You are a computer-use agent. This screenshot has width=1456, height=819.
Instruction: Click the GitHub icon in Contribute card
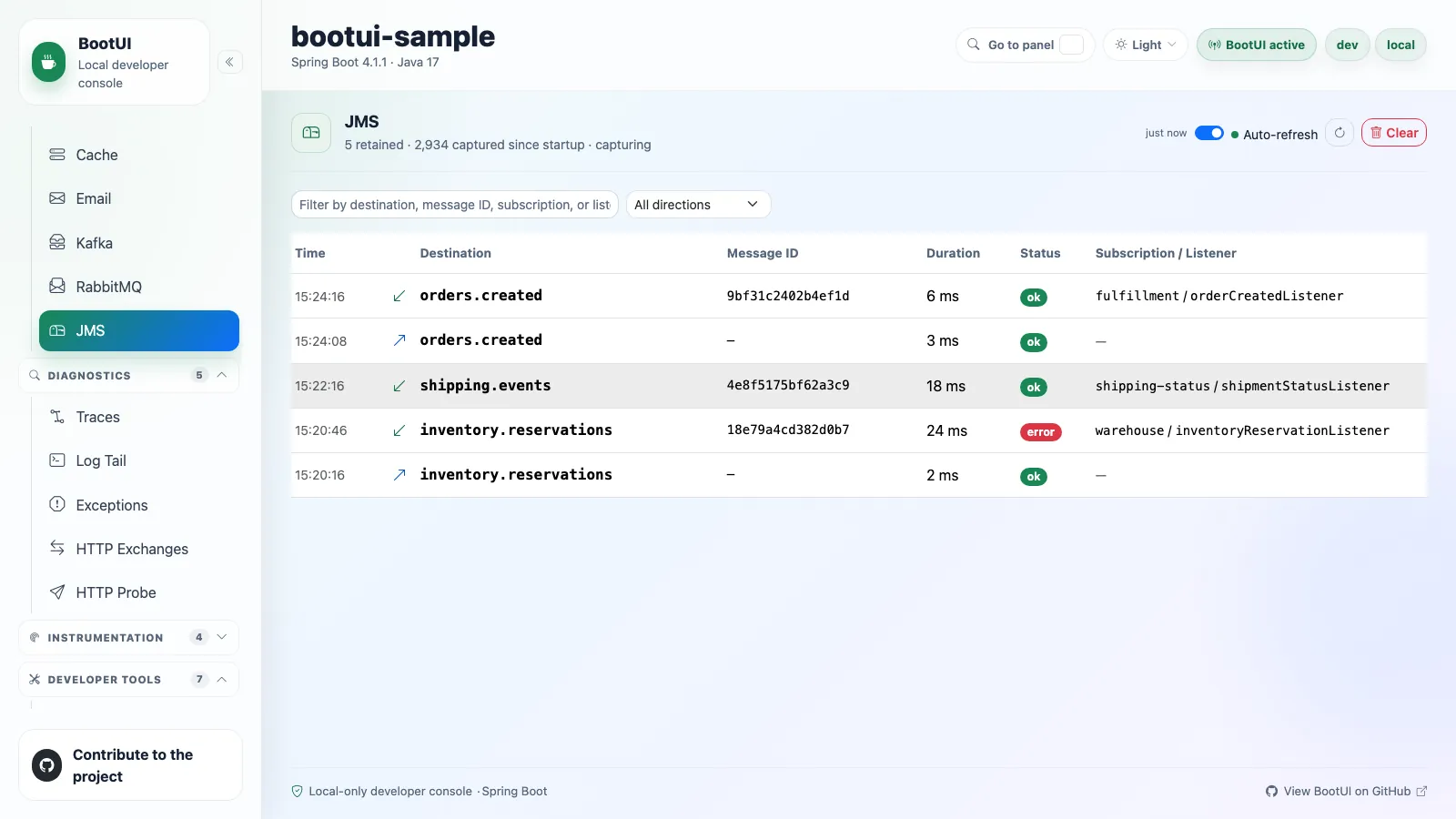(47, 765)
